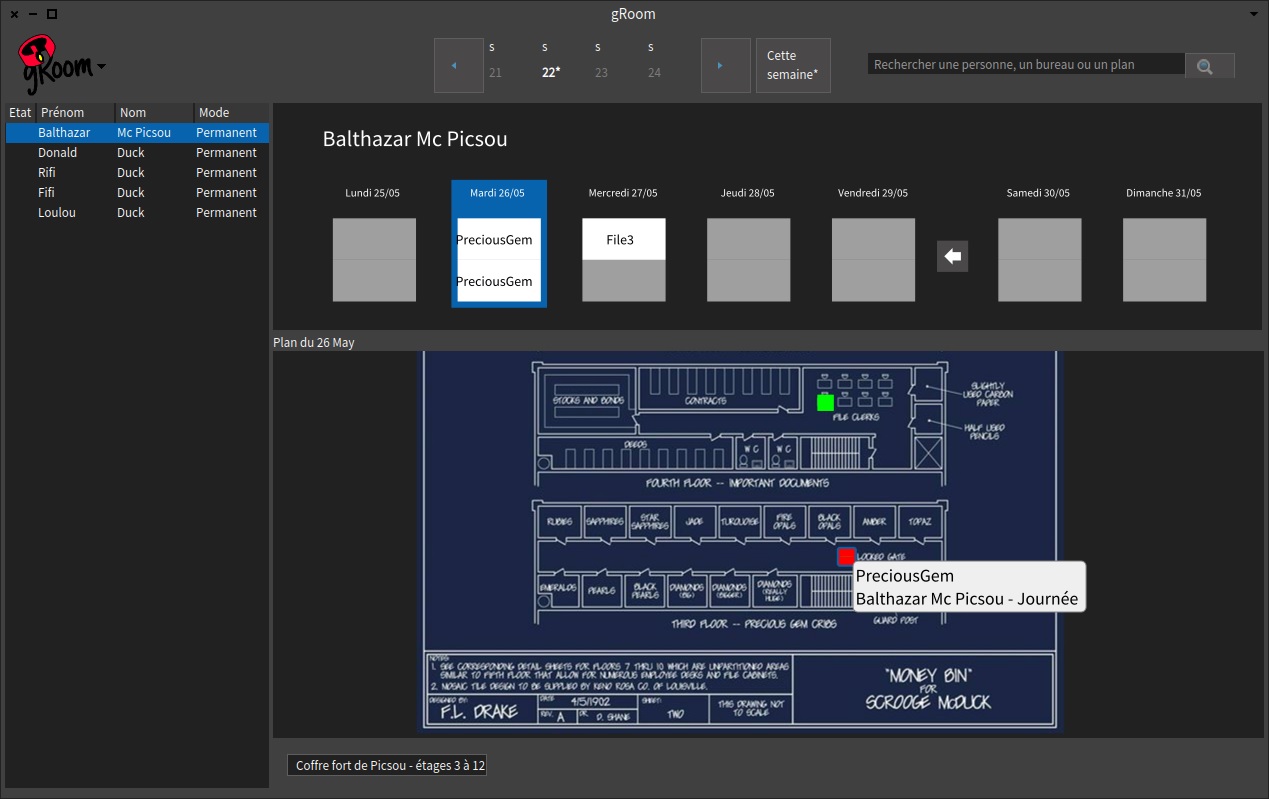The width and height of the screenshot is (1269, 799).
Task: Select the Rifi Duck row
Action: [137, 173]
